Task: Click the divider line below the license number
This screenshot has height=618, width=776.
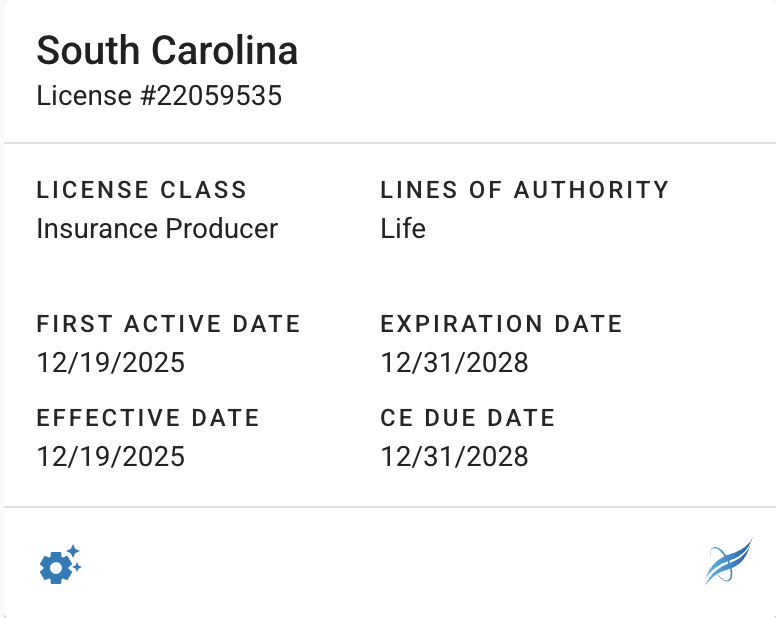Action: click(388, 143)
